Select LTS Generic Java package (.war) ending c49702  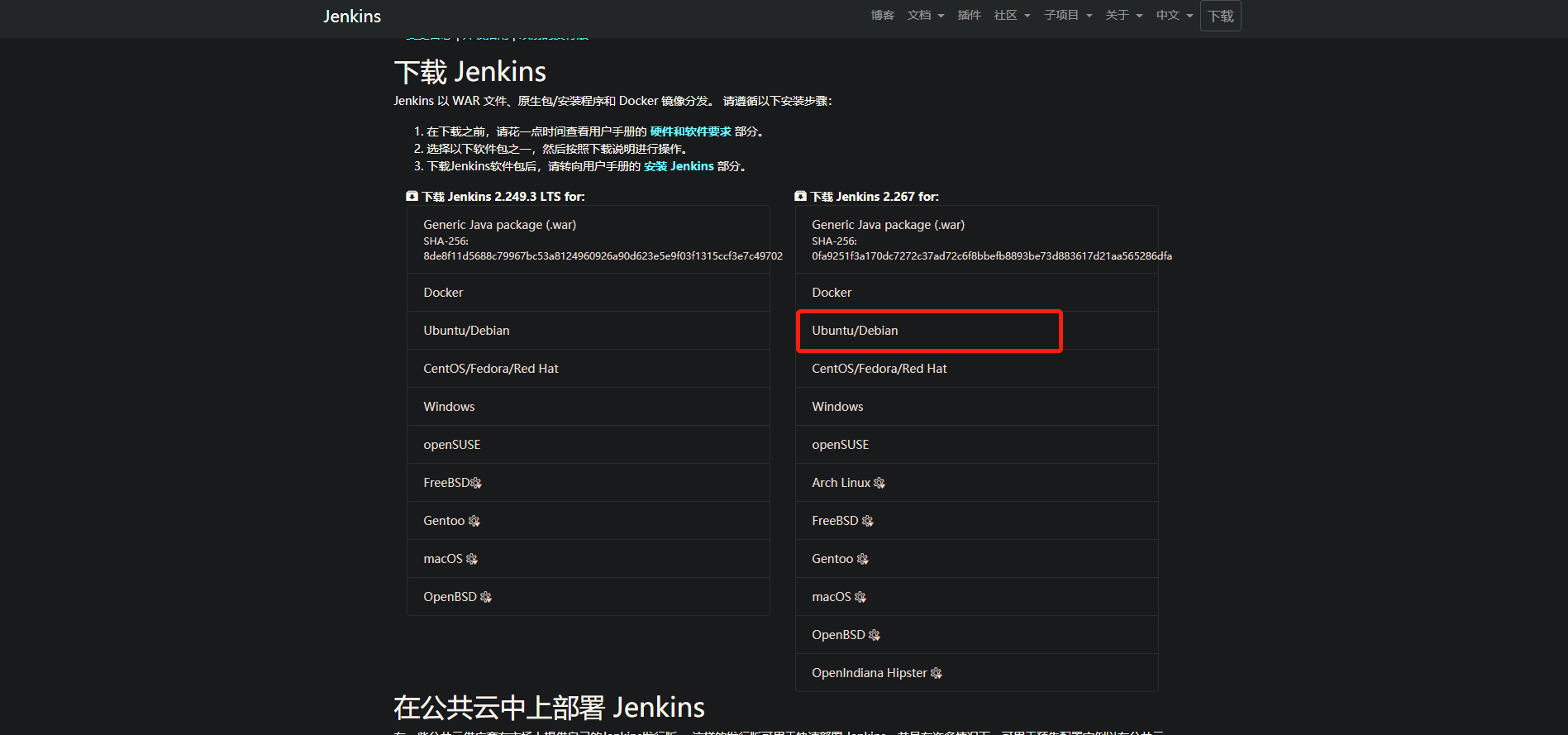(x=588, y=240)
